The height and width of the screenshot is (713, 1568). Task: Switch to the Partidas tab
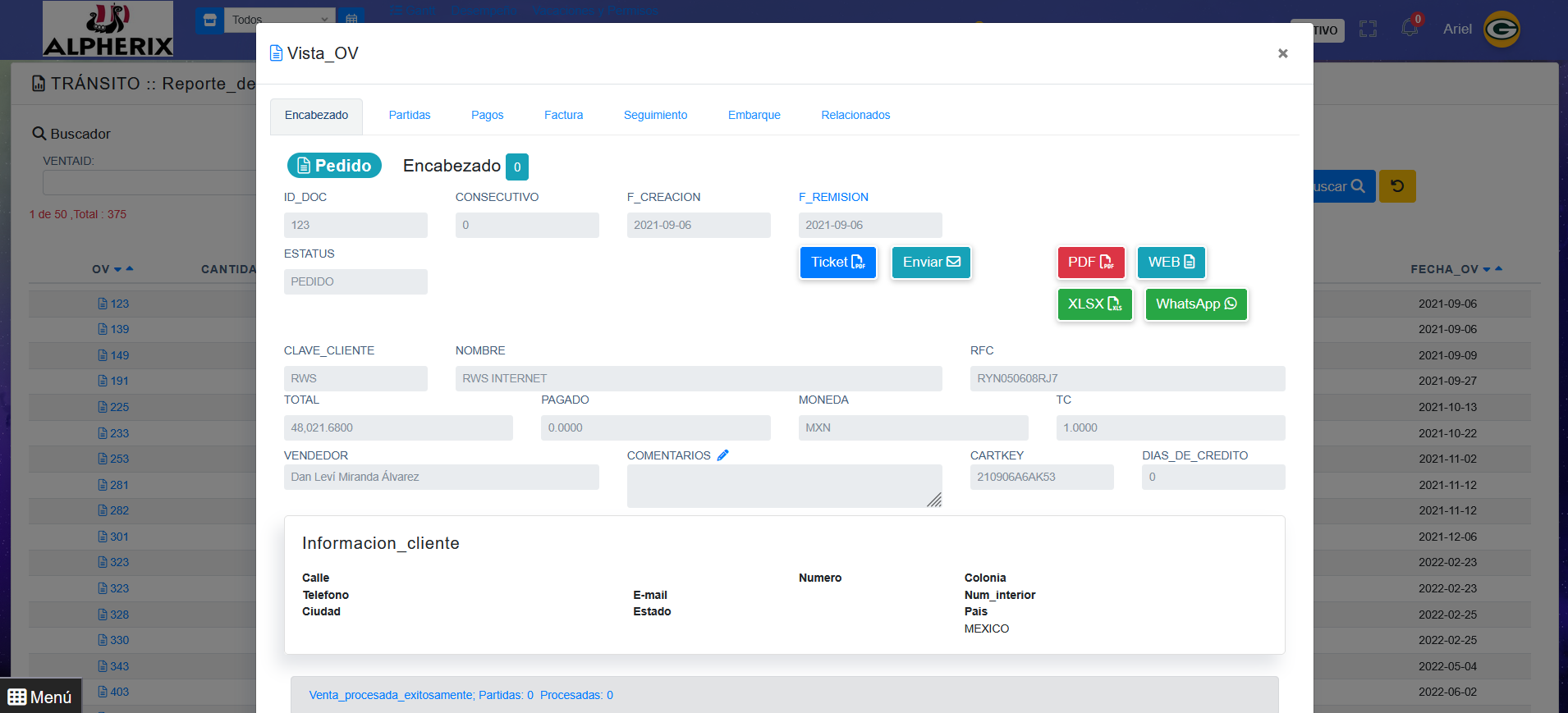tap(409, 115)
